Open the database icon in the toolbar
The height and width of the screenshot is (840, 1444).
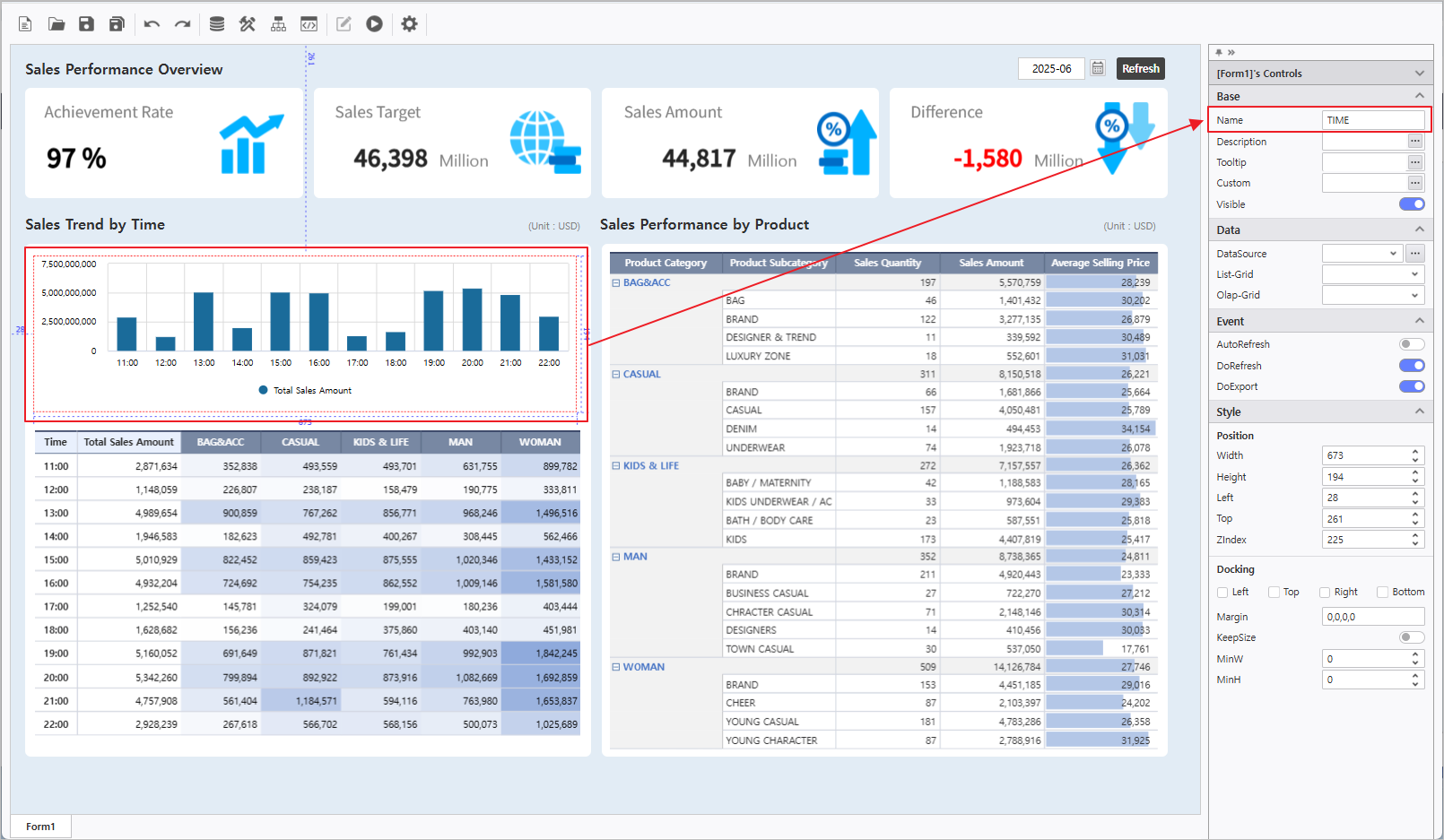coord(217,24)
